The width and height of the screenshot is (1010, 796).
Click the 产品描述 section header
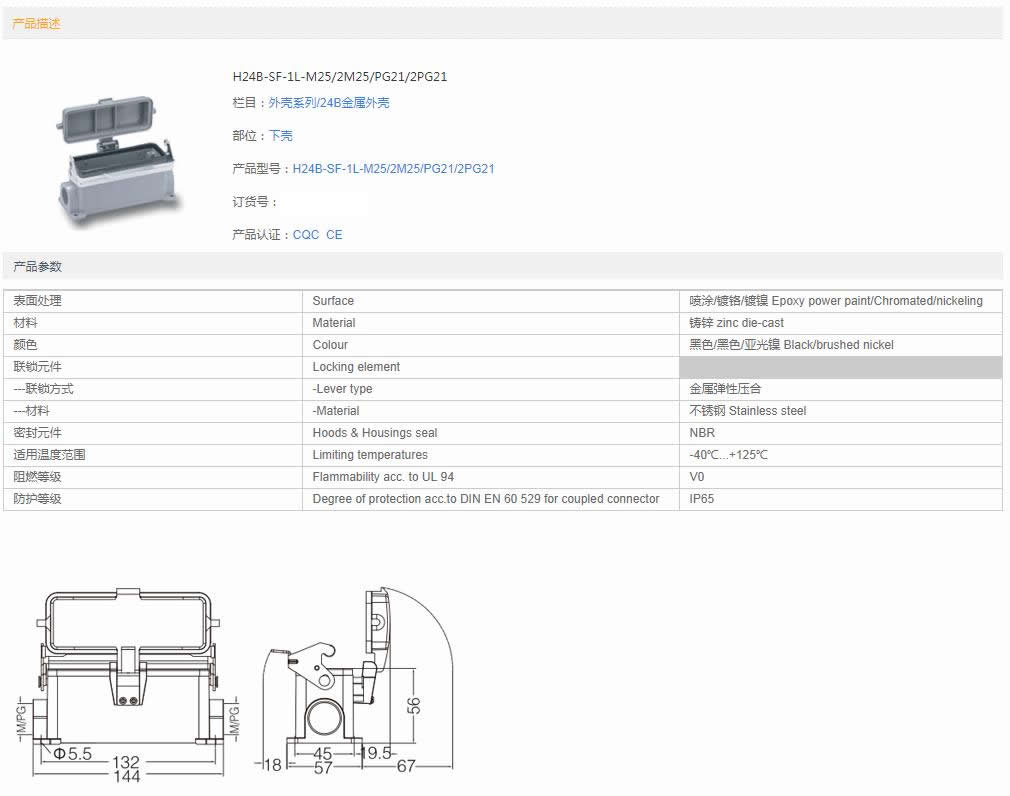[36, 23]
